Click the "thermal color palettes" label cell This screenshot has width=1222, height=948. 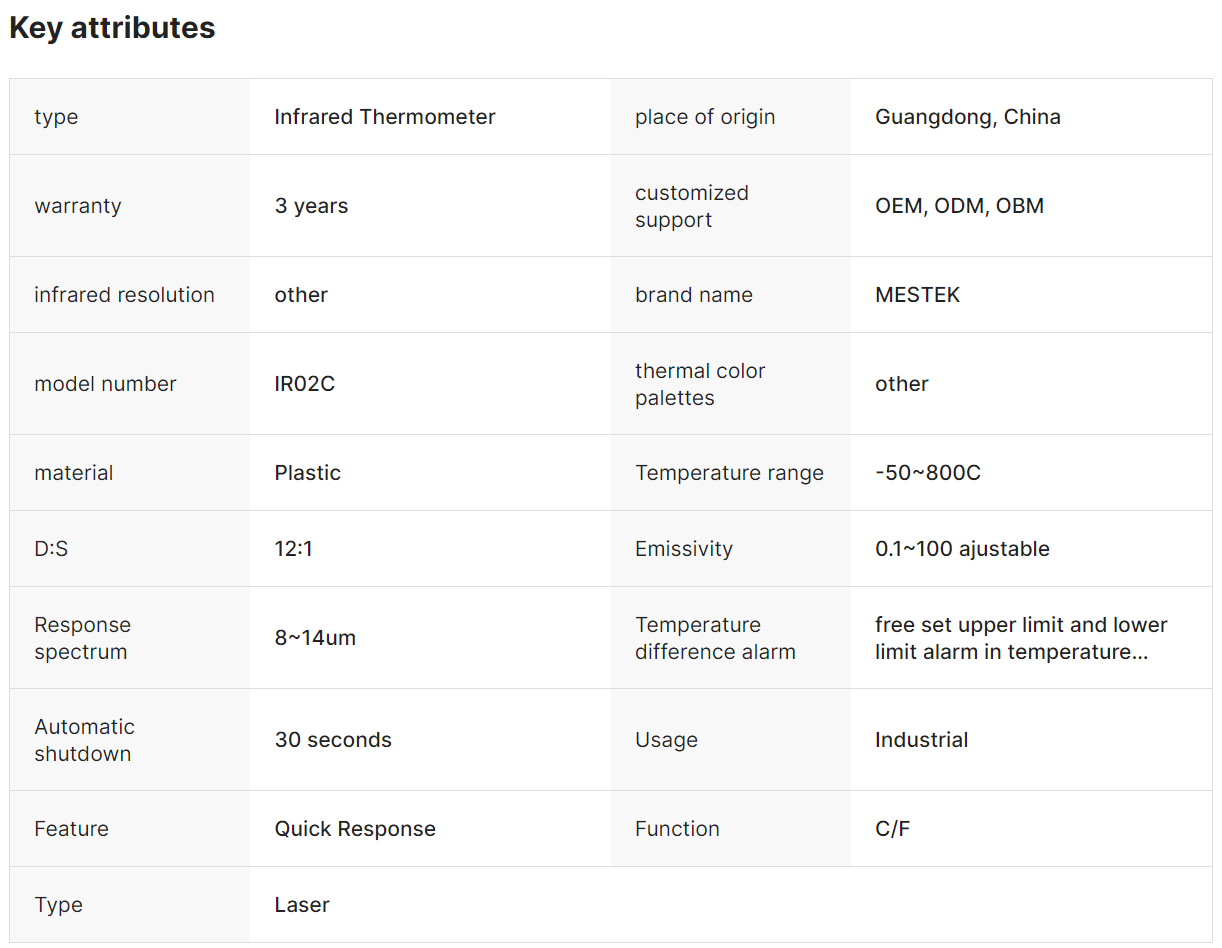pyautogui.click(x=700, y=384)
